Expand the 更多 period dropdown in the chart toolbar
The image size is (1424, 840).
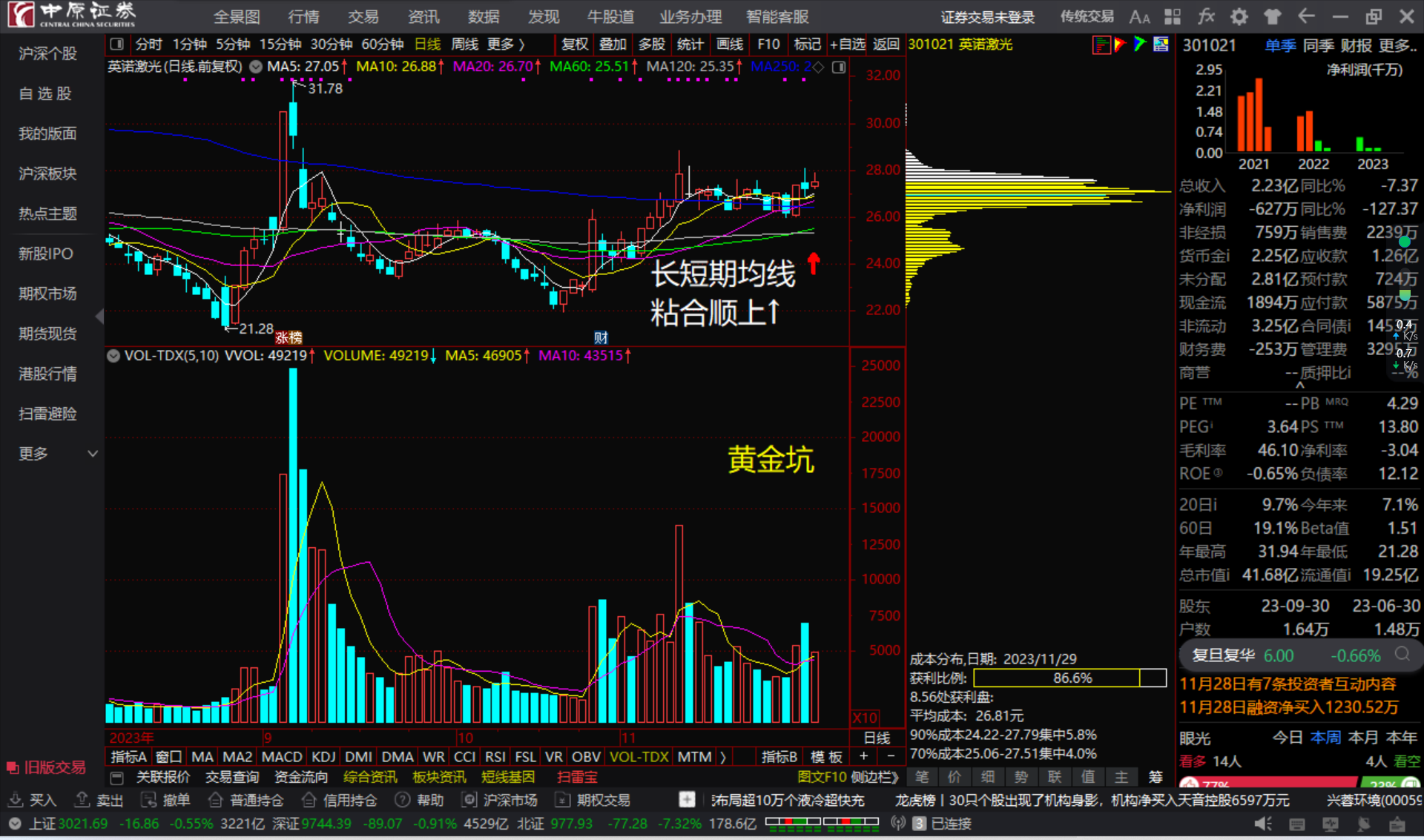pos(506,44)
